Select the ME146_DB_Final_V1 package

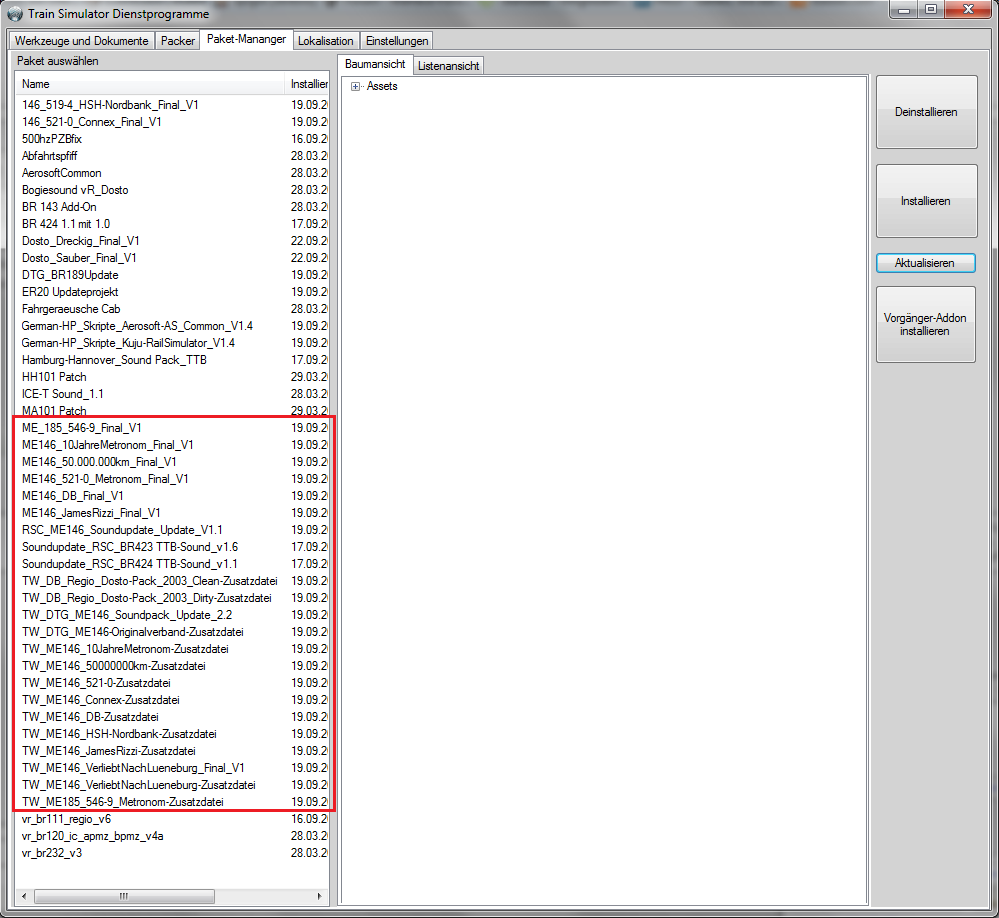point(73,496)
